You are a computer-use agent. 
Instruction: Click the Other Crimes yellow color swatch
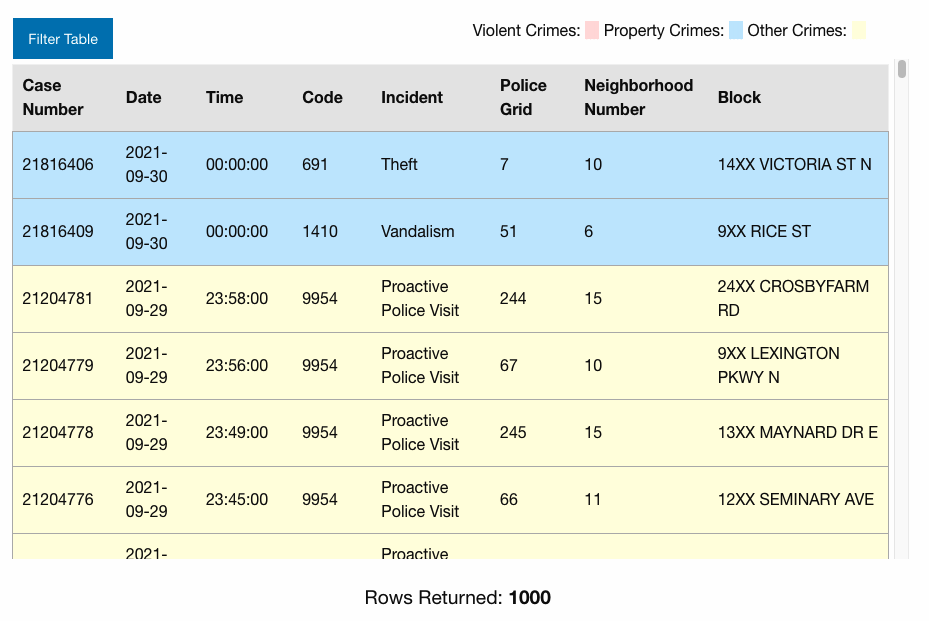point(858,31)
